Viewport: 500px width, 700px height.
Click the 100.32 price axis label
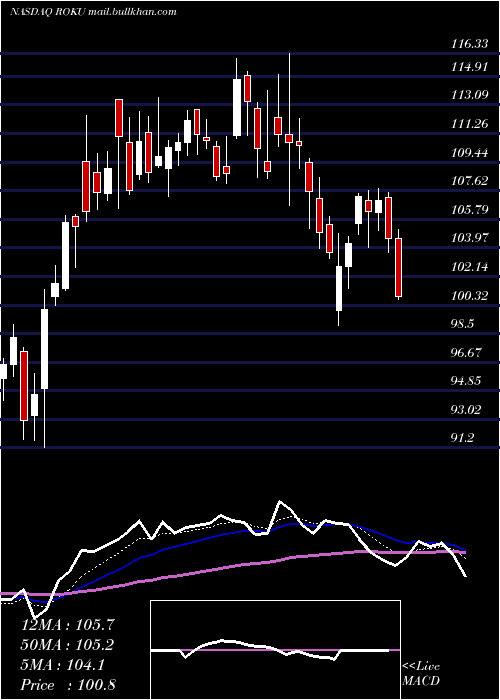coord(469,295)
